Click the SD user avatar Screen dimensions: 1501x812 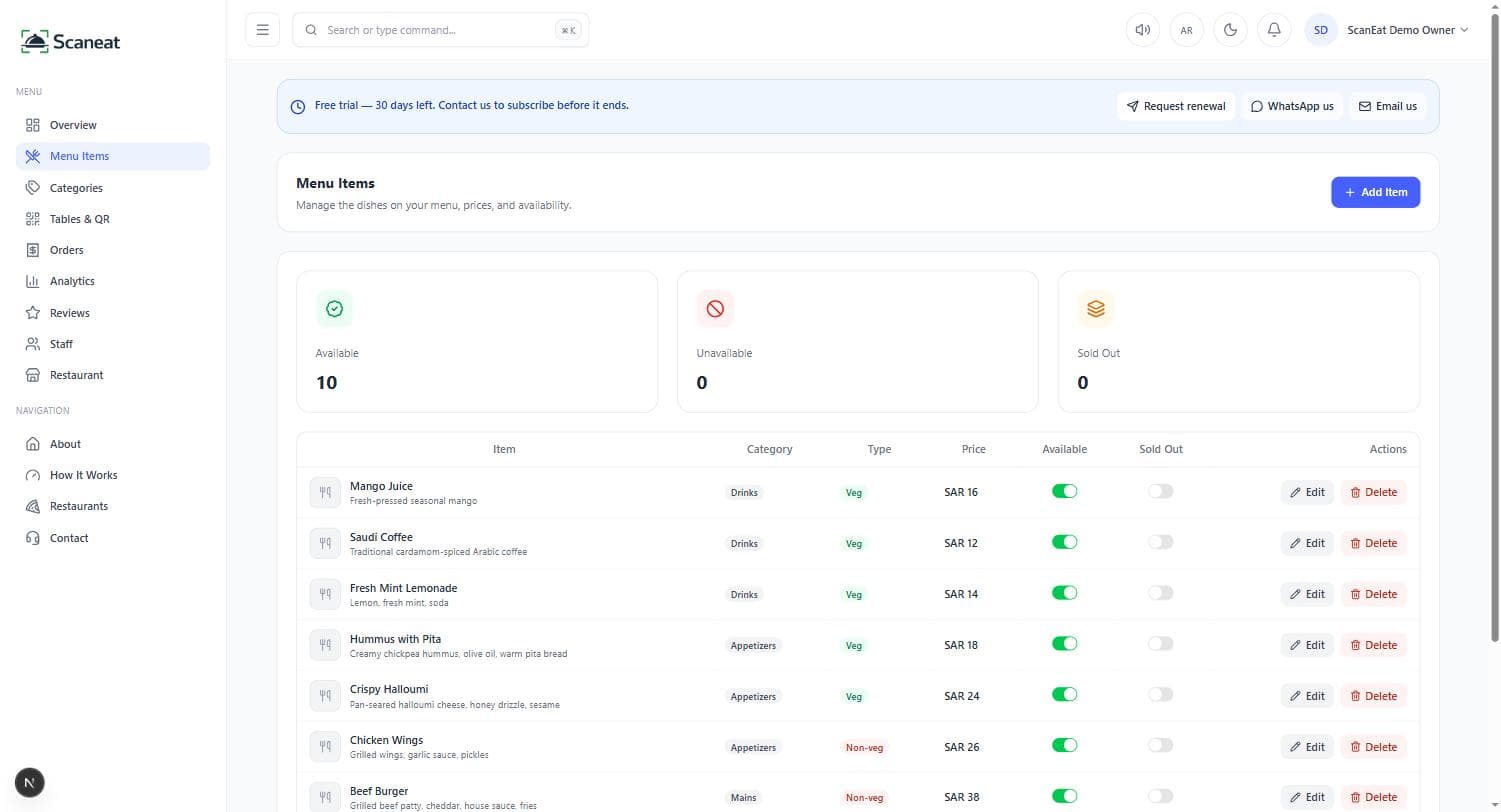tap(1321, 30)
